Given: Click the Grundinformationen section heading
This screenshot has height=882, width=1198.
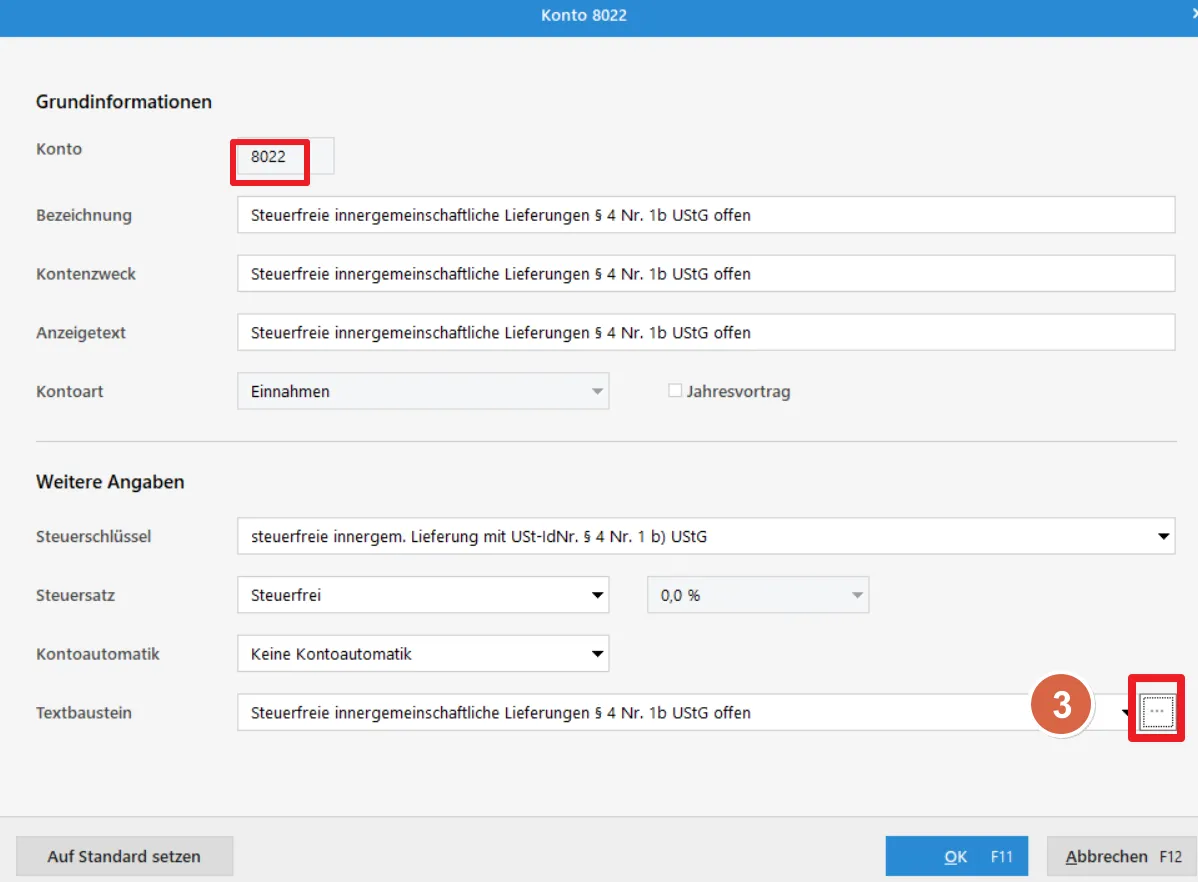Looking at the screenshot, I should 124,102.
